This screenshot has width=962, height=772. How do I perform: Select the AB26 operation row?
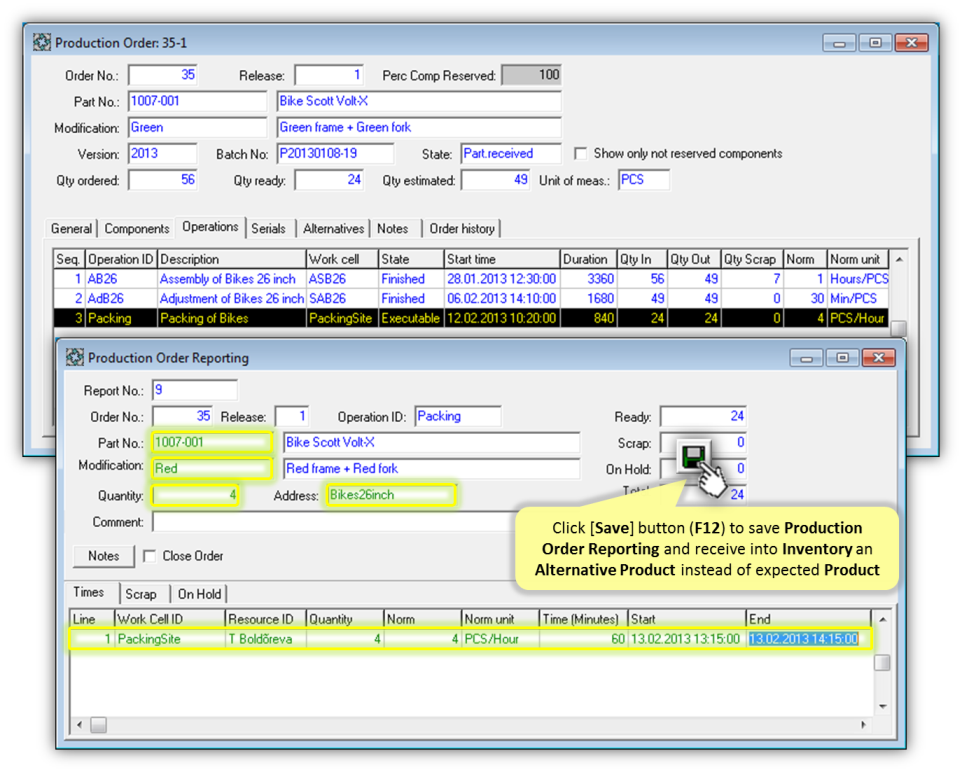tap(471, 279)
